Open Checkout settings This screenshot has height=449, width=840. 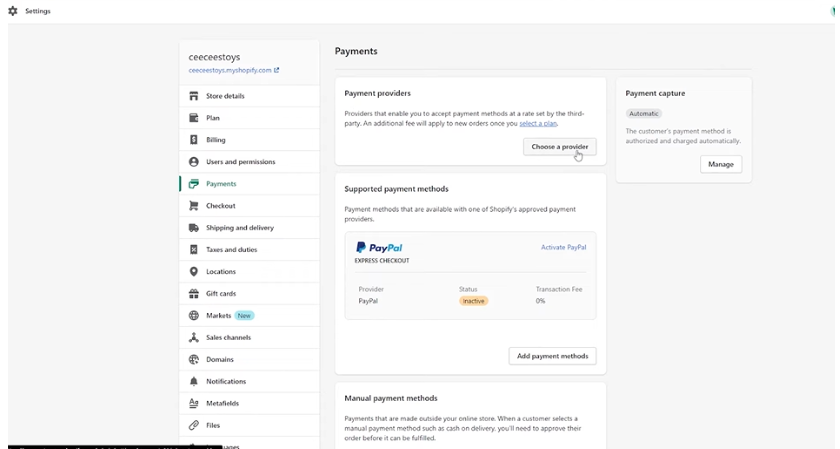(x=249, y=206)
